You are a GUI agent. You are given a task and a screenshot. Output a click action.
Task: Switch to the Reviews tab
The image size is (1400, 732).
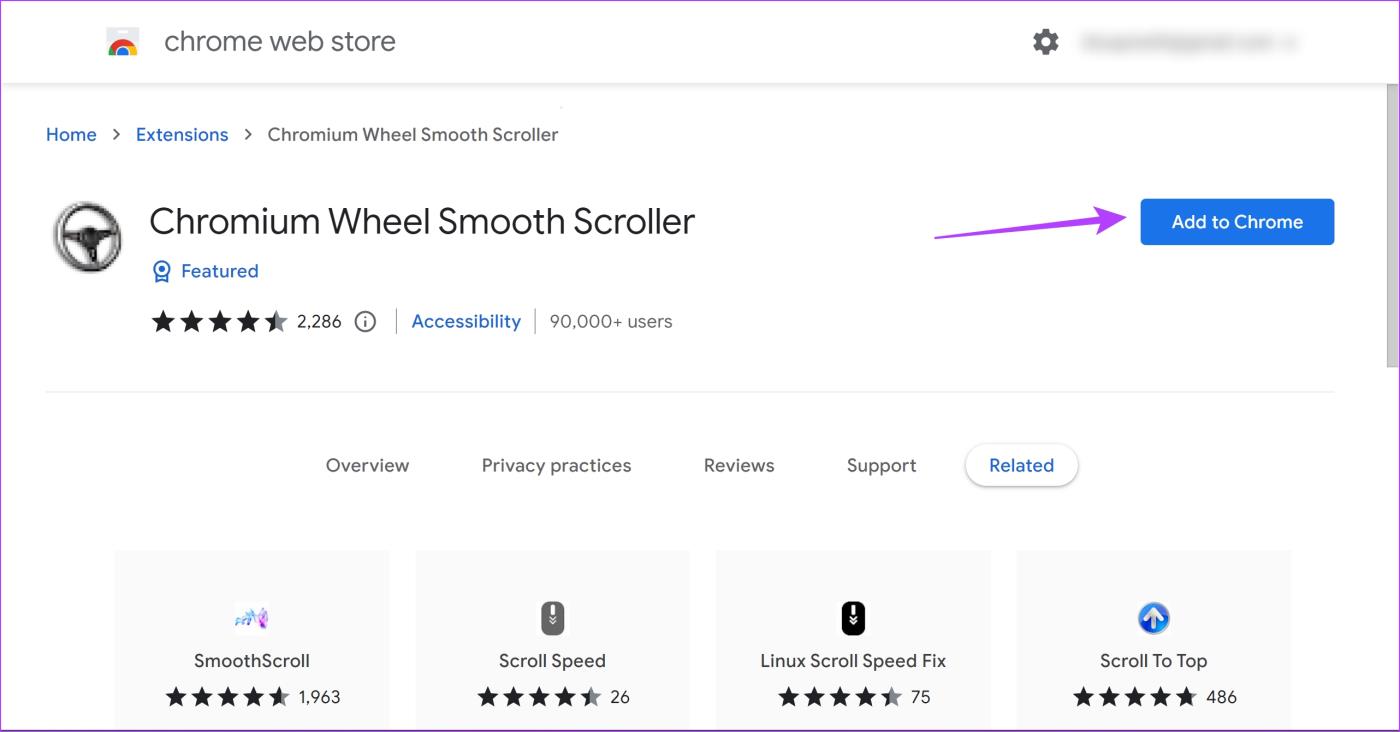tap(738, 465)
